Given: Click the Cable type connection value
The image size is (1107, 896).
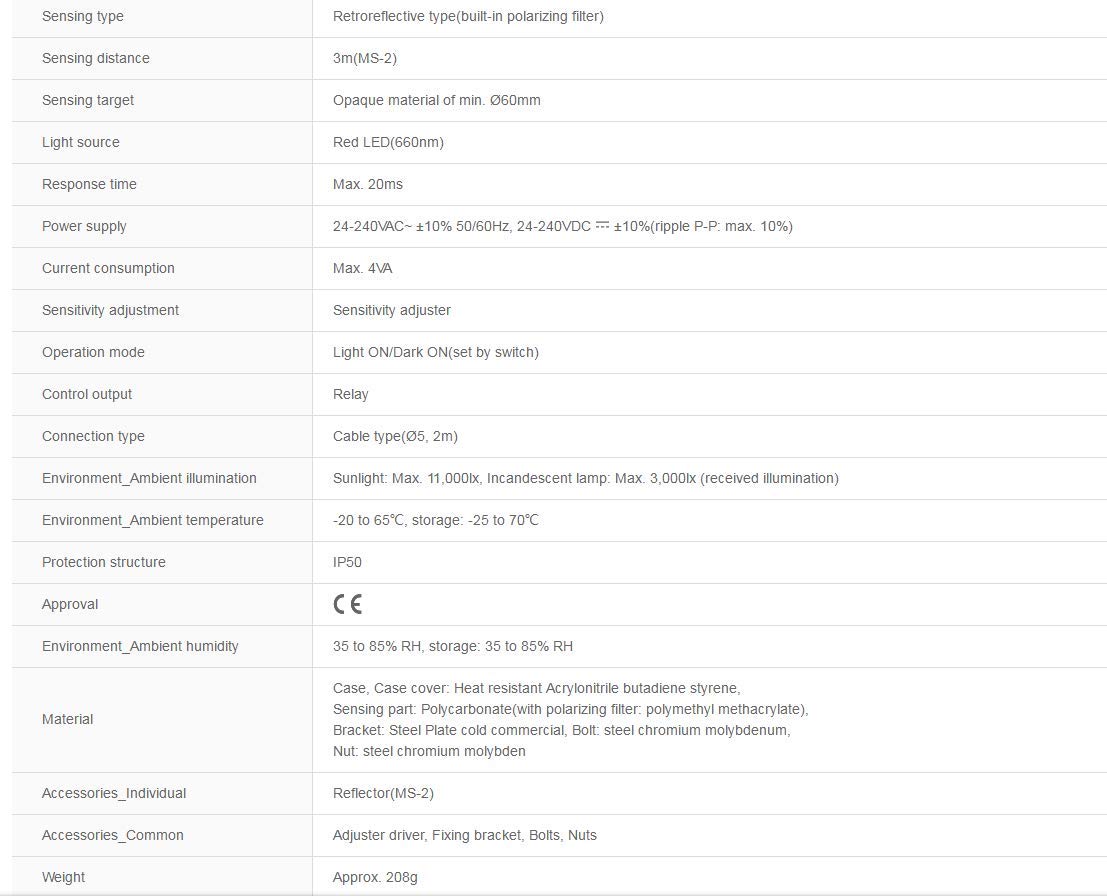Looking at the screenshot, I should 395,436.
